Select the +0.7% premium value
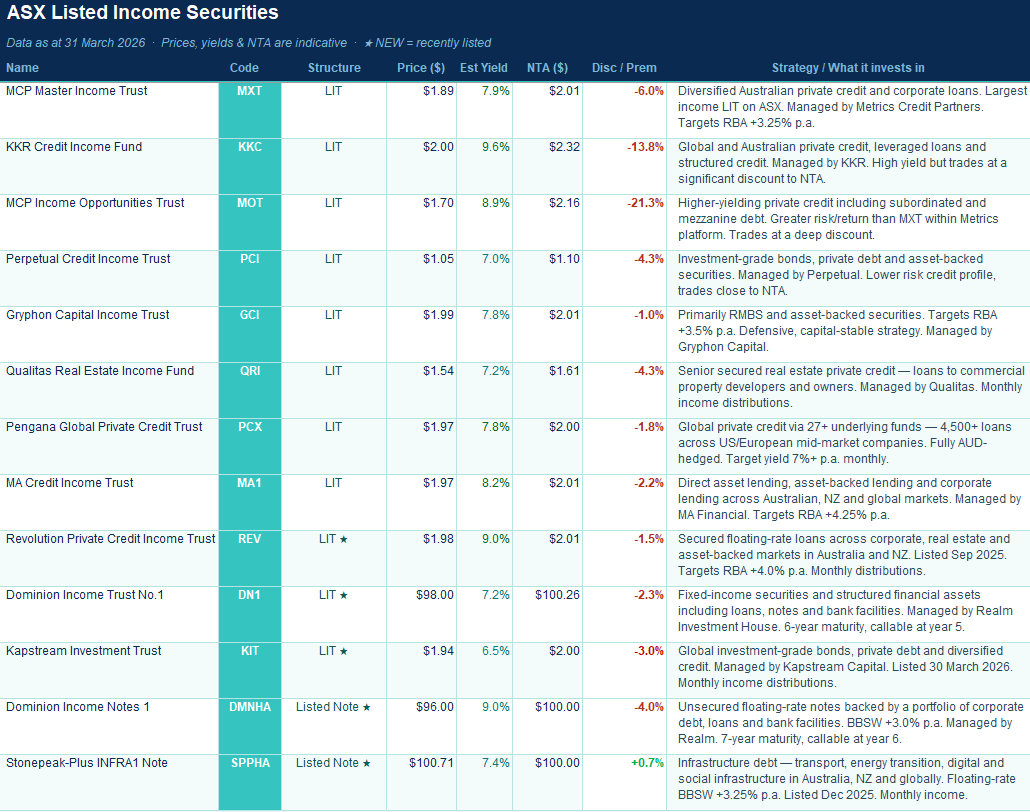Viewport: 1030px width, 812px height. [x=647, y=763]
